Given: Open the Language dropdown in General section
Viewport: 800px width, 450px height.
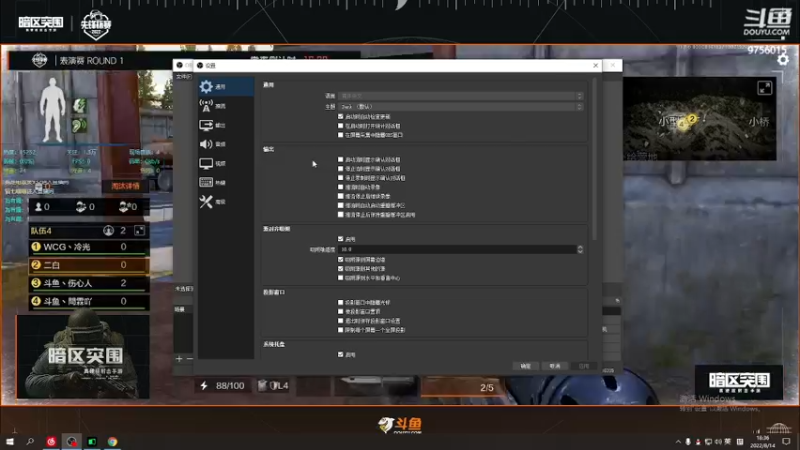Looking at the screenshot, I should point(460,96).
